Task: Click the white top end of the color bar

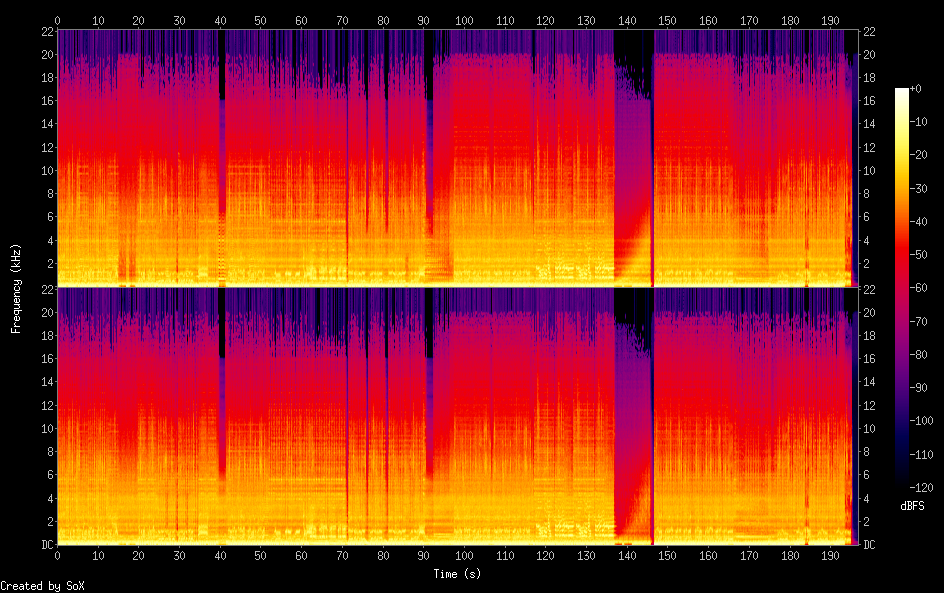Action: point(902,92)
